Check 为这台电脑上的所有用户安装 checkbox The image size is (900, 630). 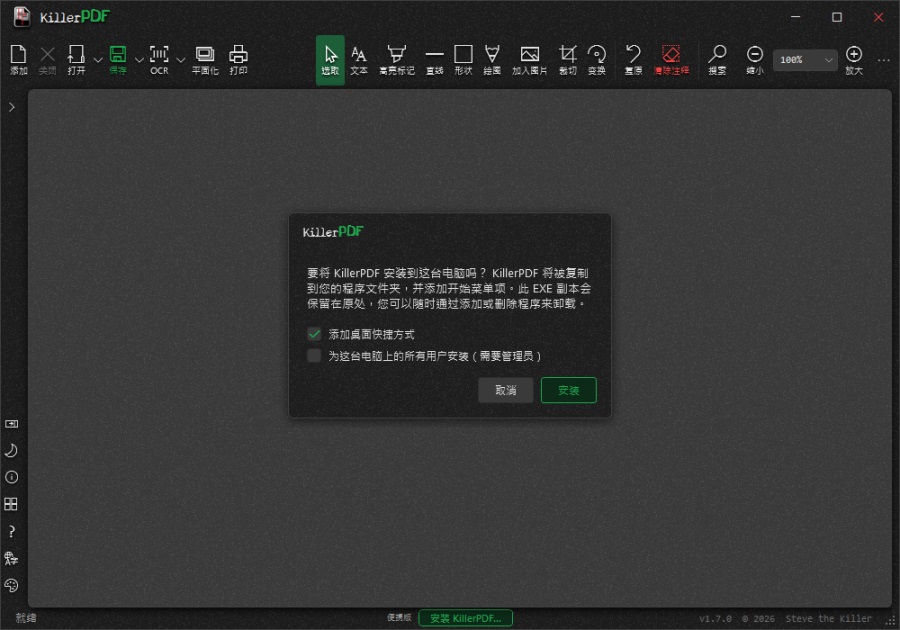[x=314, y=356]
